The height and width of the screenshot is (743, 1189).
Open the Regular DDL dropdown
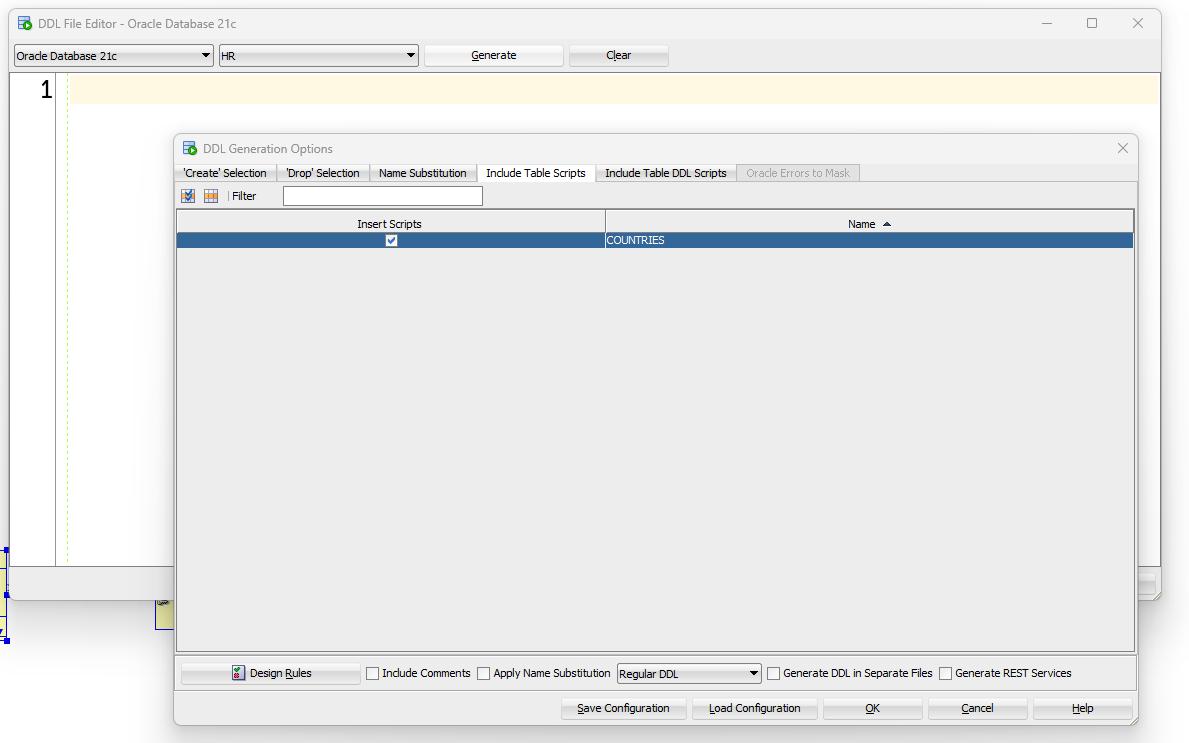coord(689,673)
